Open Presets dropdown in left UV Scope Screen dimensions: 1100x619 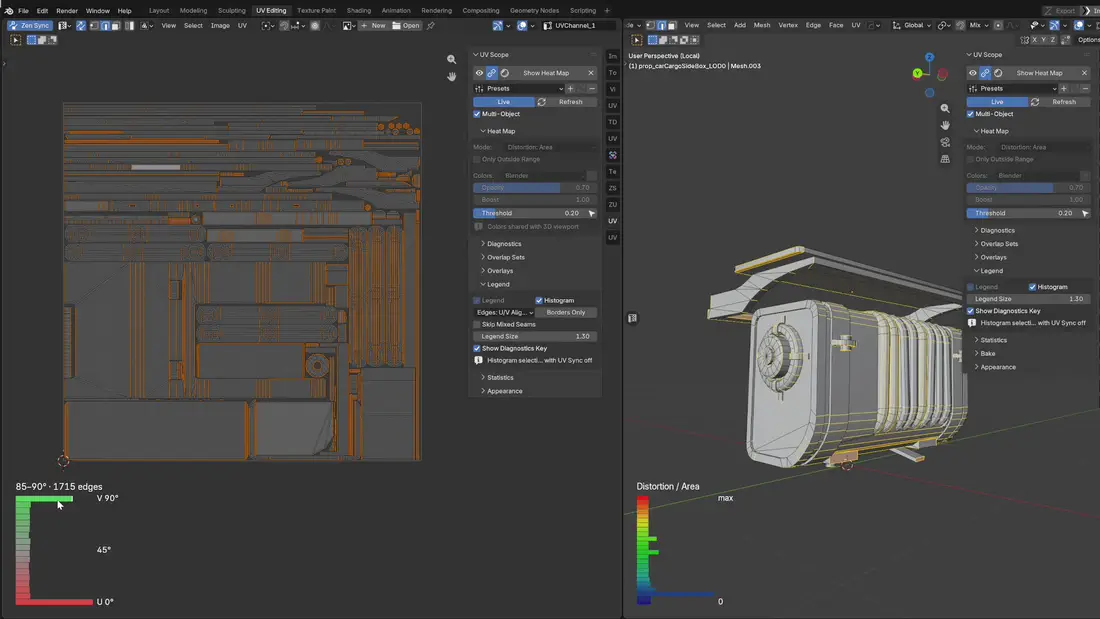[519, 88]
